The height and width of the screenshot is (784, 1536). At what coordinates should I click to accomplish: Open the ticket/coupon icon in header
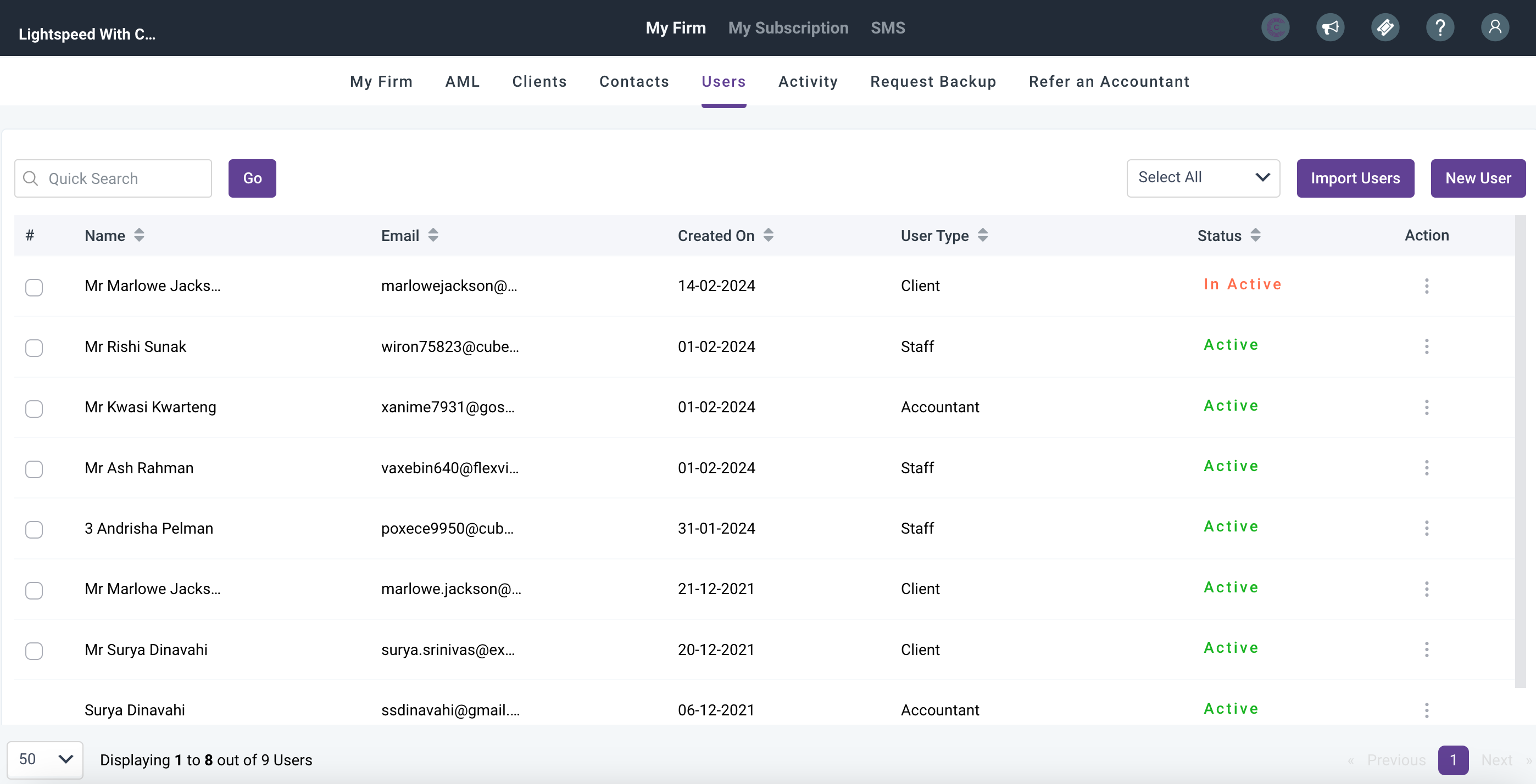tap(1384, 27)
